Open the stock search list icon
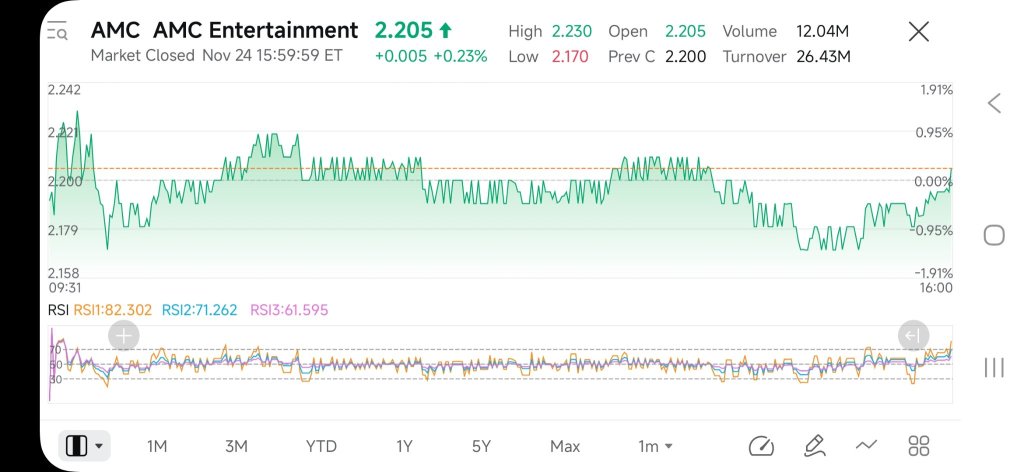This screenshot has height=472, width=1024. pyautogui.click(x=57, y=31)
